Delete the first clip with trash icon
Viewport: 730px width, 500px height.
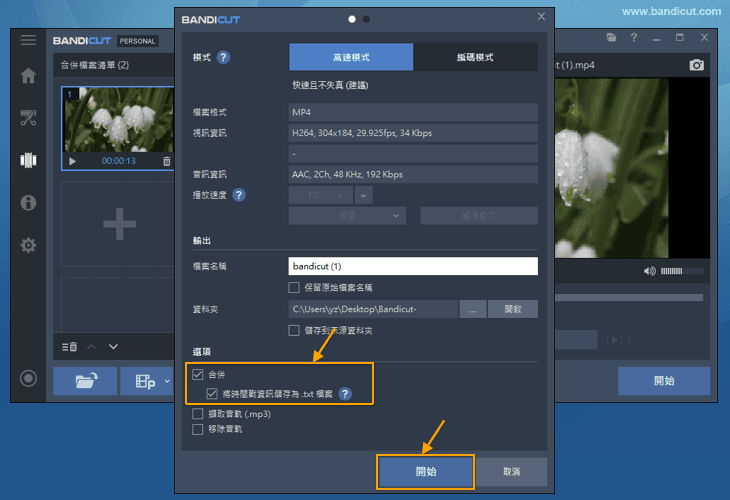[x=167, y=161]
